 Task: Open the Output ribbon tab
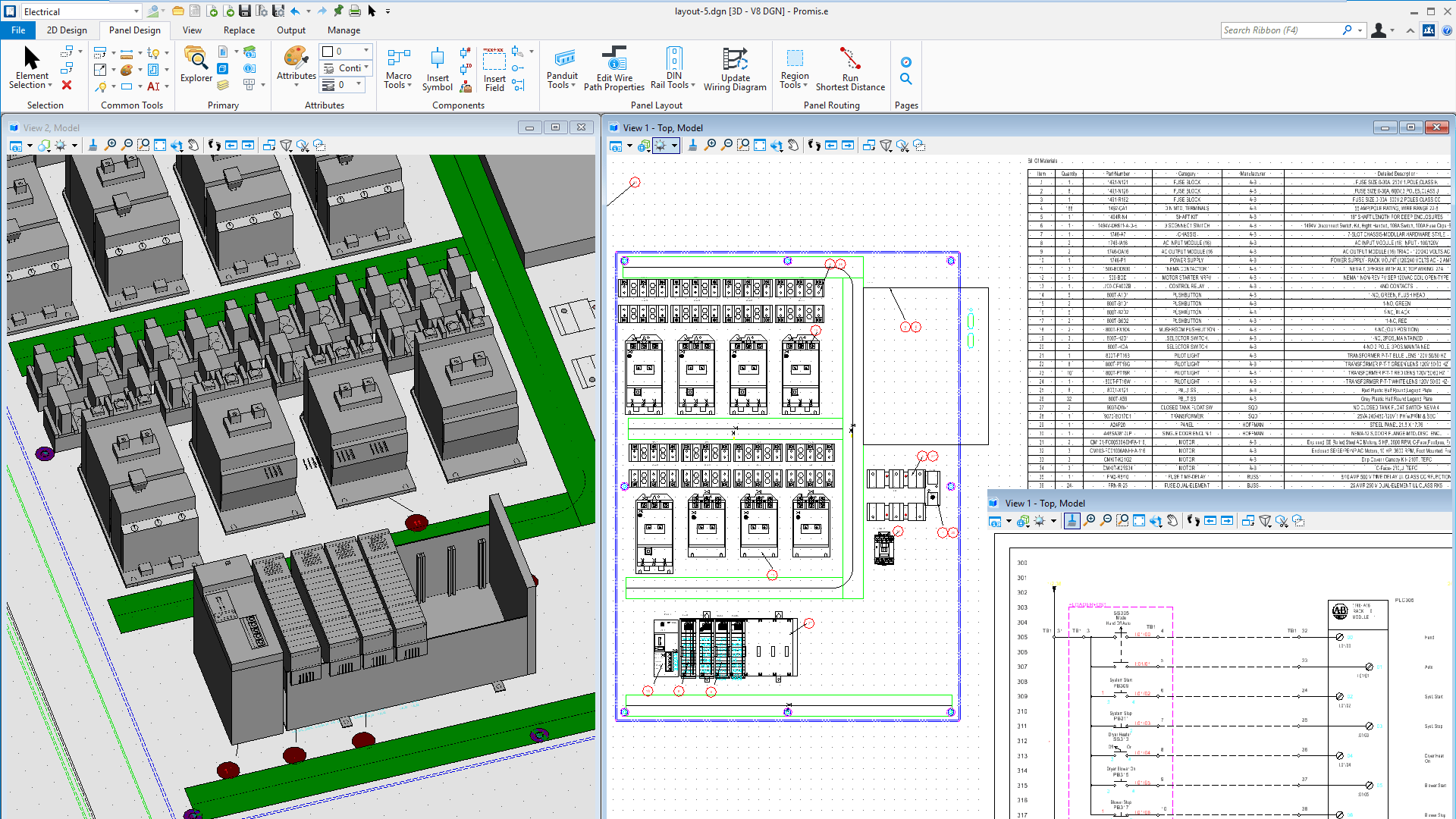291,30
